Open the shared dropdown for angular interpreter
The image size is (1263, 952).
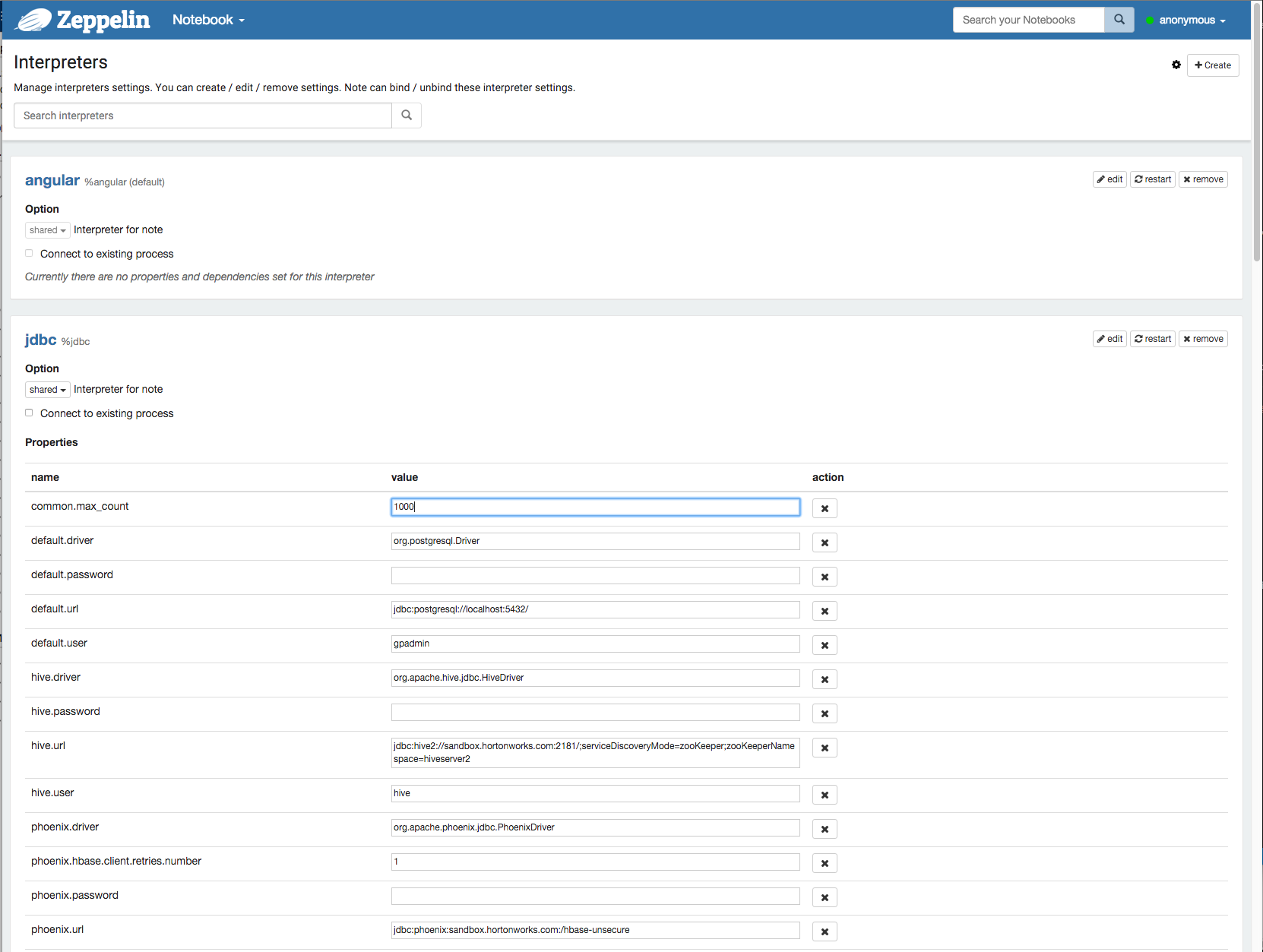click(47, 229)
